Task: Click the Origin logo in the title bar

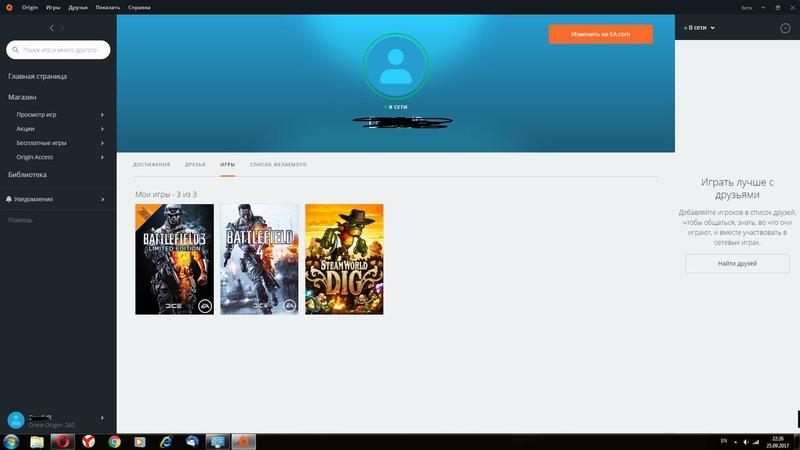Action: (x=9, y=7)
